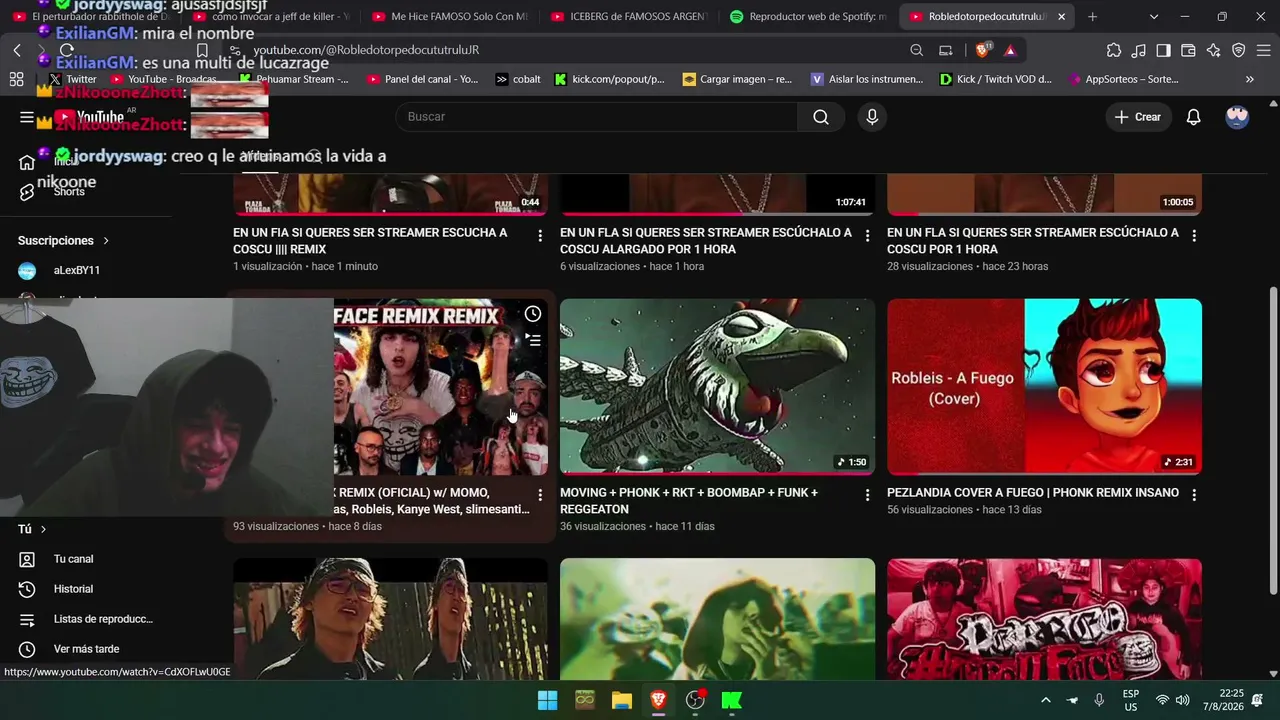
Task: Open the Brave Wallet icon
Action: click(1189, 50)
